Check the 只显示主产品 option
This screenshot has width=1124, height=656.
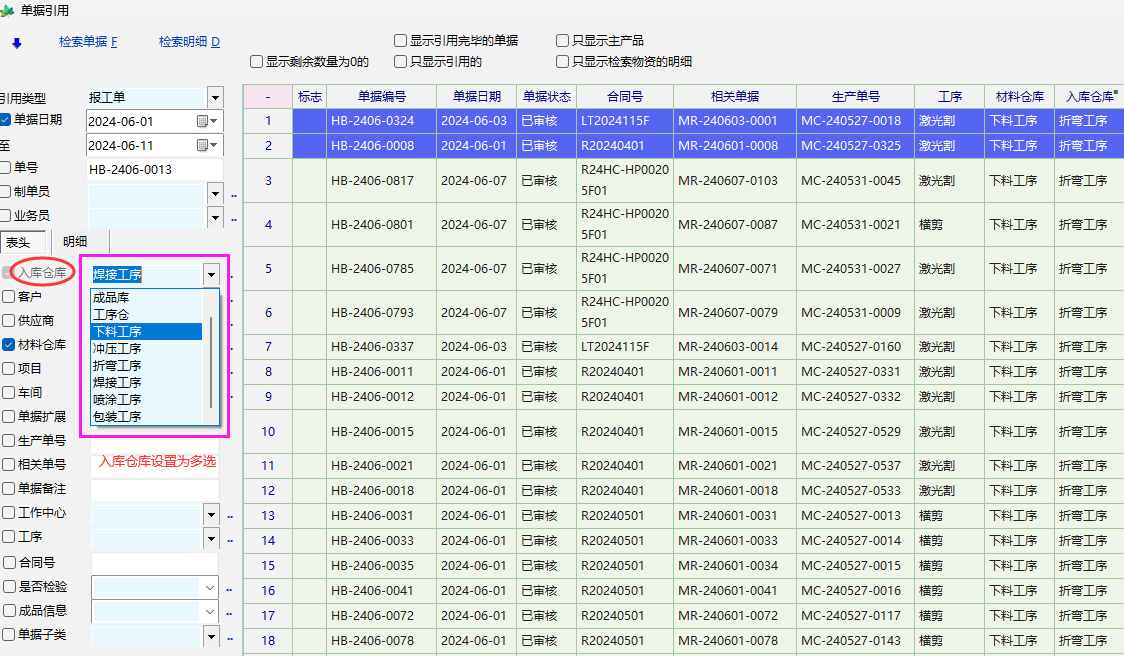563,41
